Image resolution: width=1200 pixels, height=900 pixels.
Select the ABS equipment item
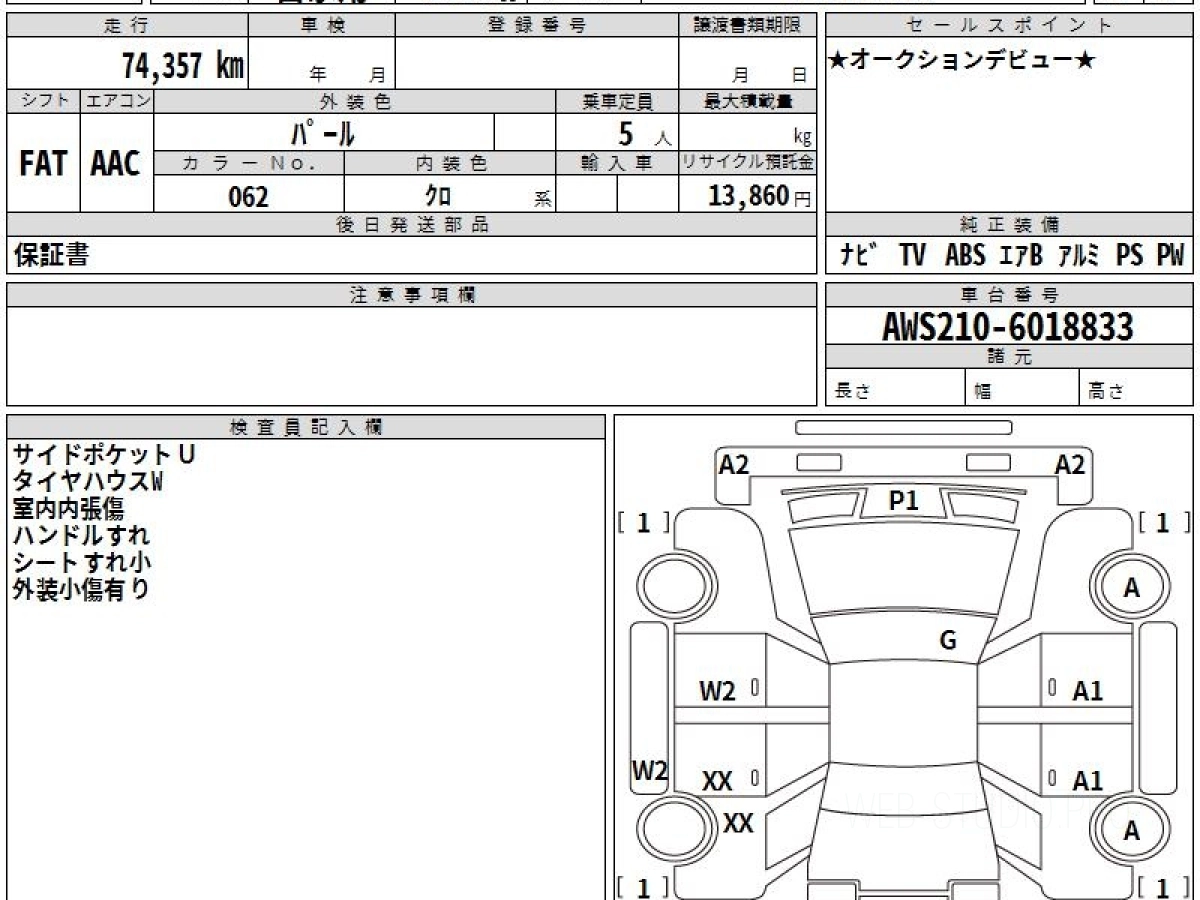click(x=965, y=255)
